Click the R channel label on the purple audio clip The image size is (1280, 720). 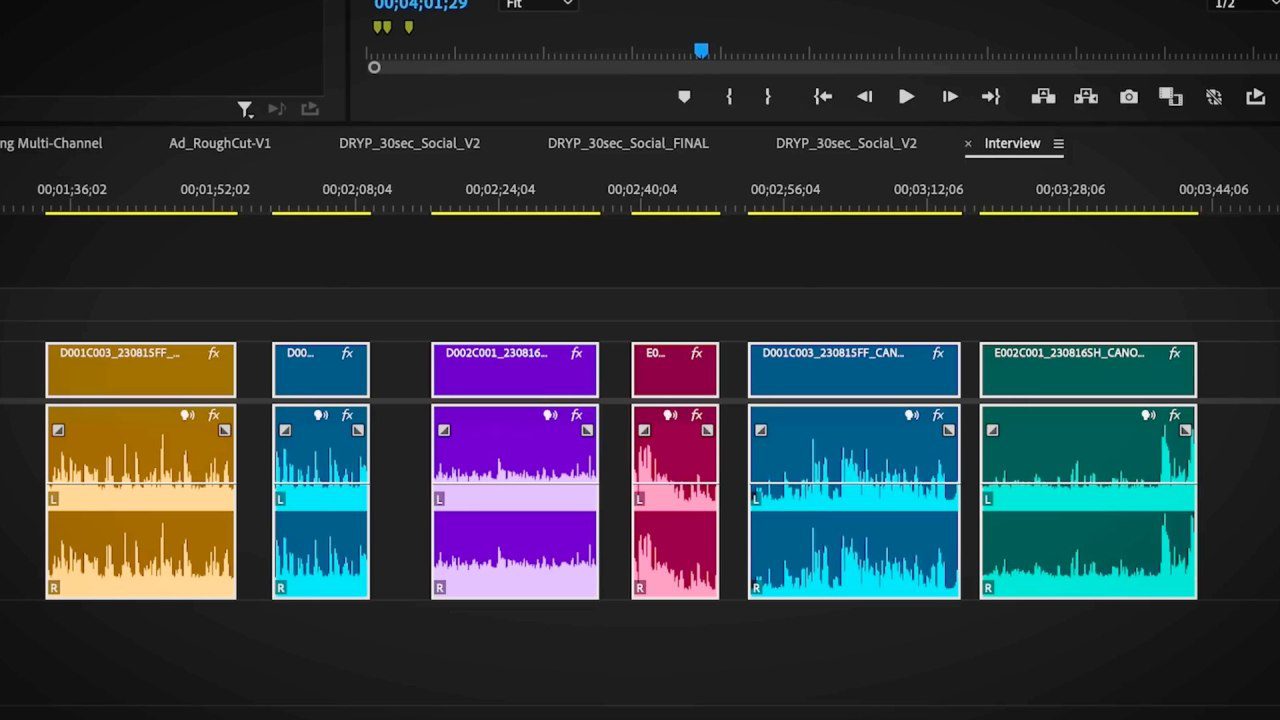(440, 588)
